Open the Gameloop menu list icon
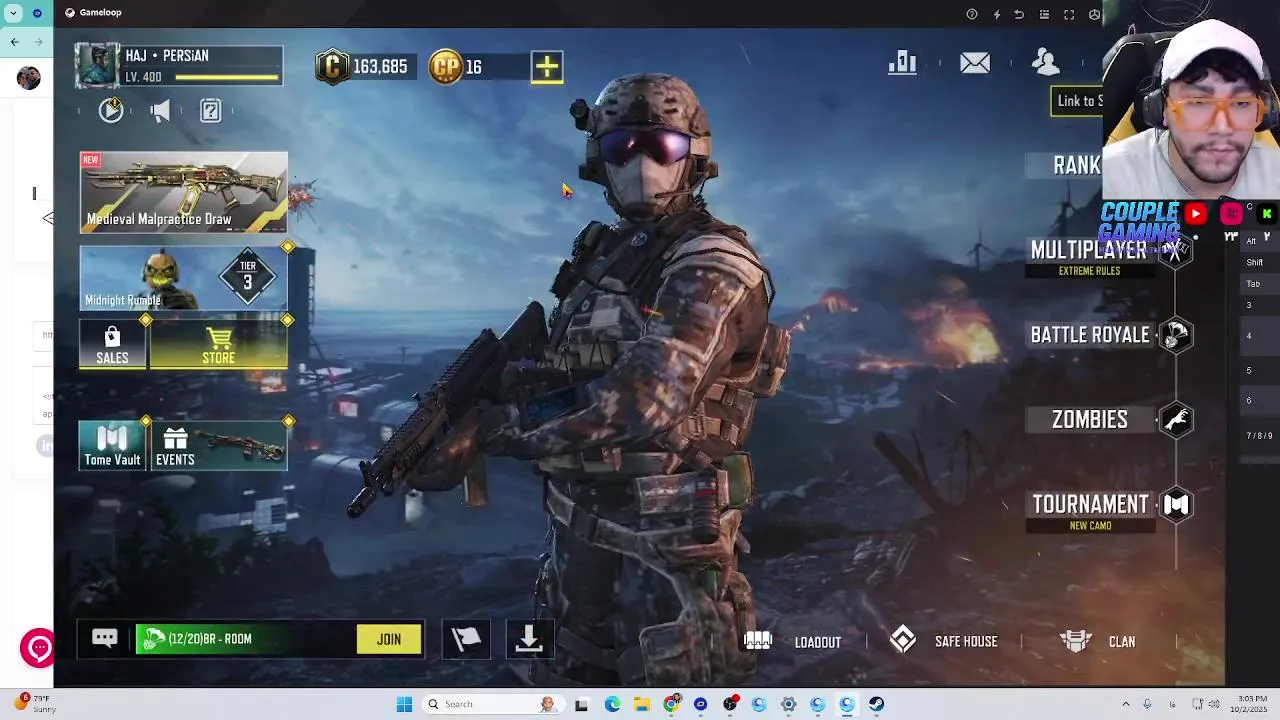Screen dimensions: 1280x720 pyautogui.click(x=1044, y=14)
